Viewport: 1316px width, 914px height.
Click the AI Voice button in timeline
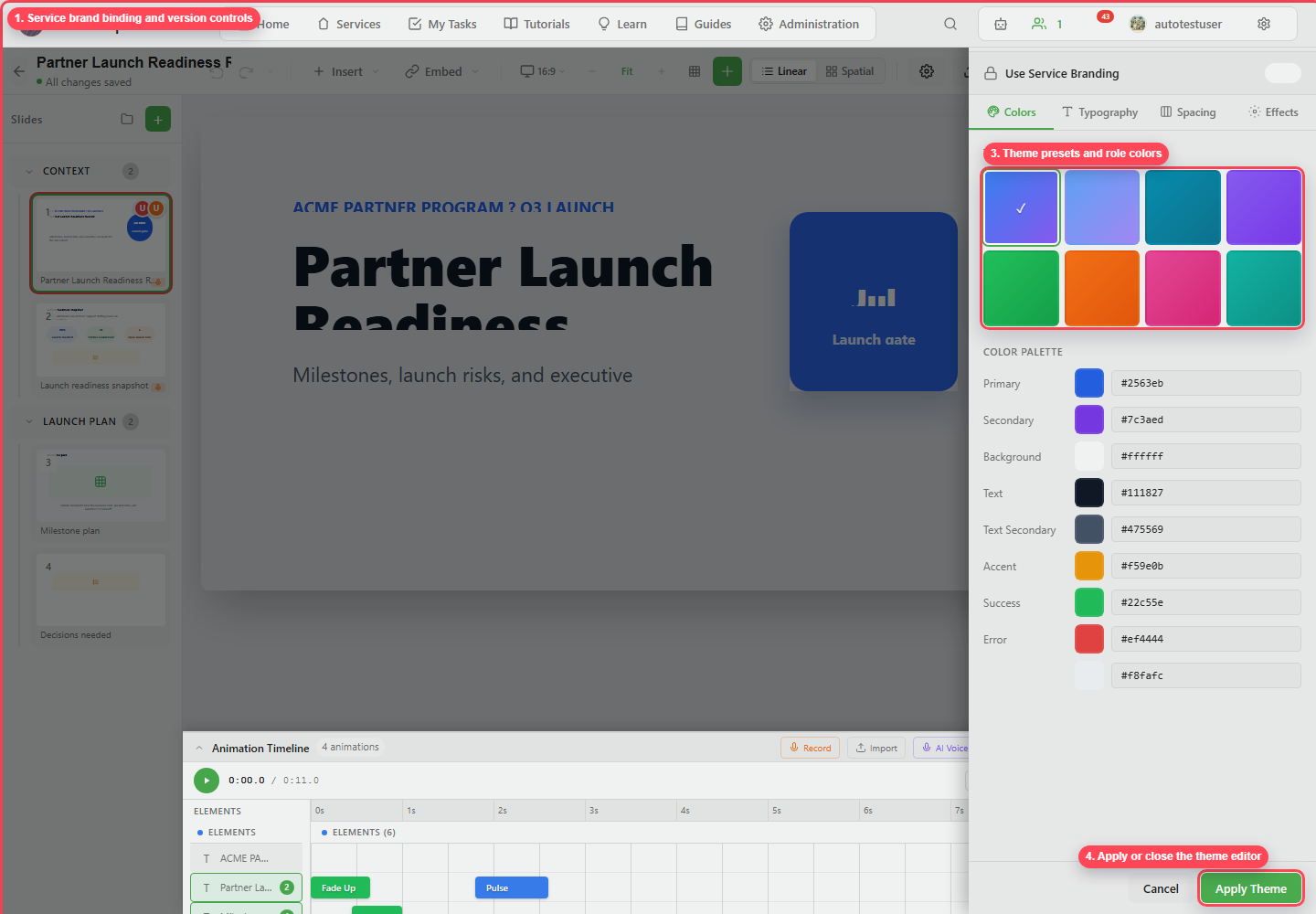tap(941, 748)
